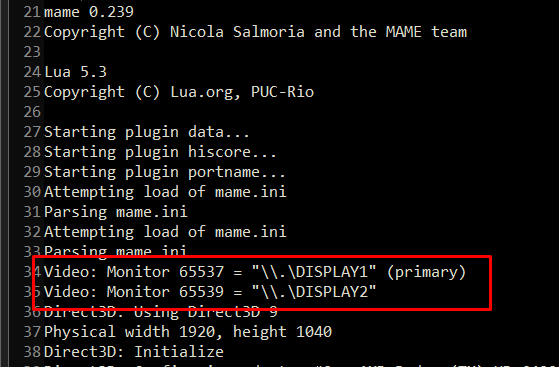Click line number 35 in the gutter
Screen dimensions: 559x367
click(x=32, y=292)
